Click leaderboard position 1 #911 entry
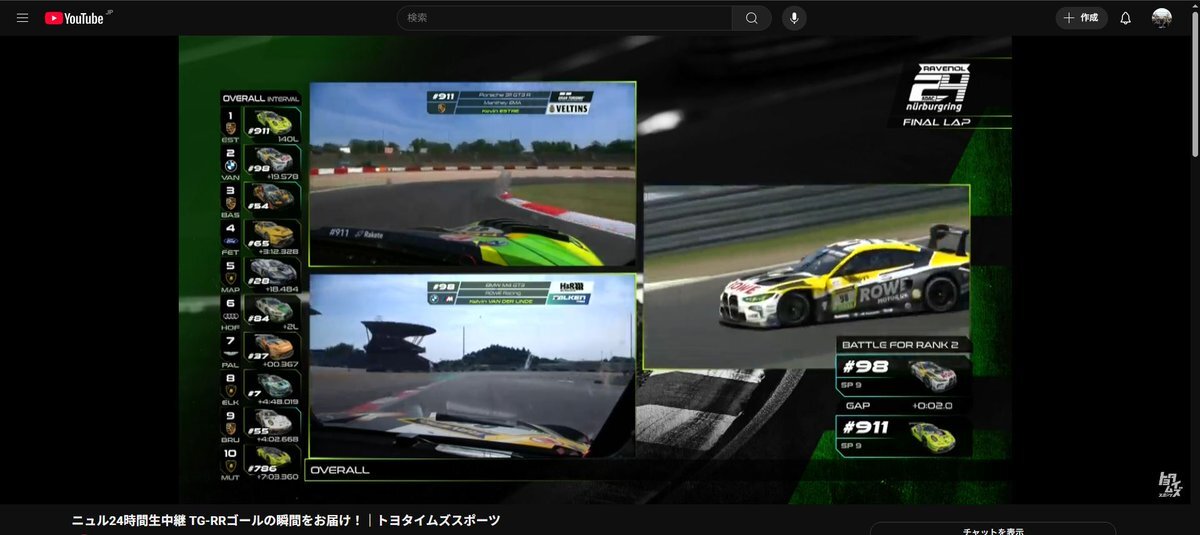Screen dimensions: 1200x535 point(260,126)
